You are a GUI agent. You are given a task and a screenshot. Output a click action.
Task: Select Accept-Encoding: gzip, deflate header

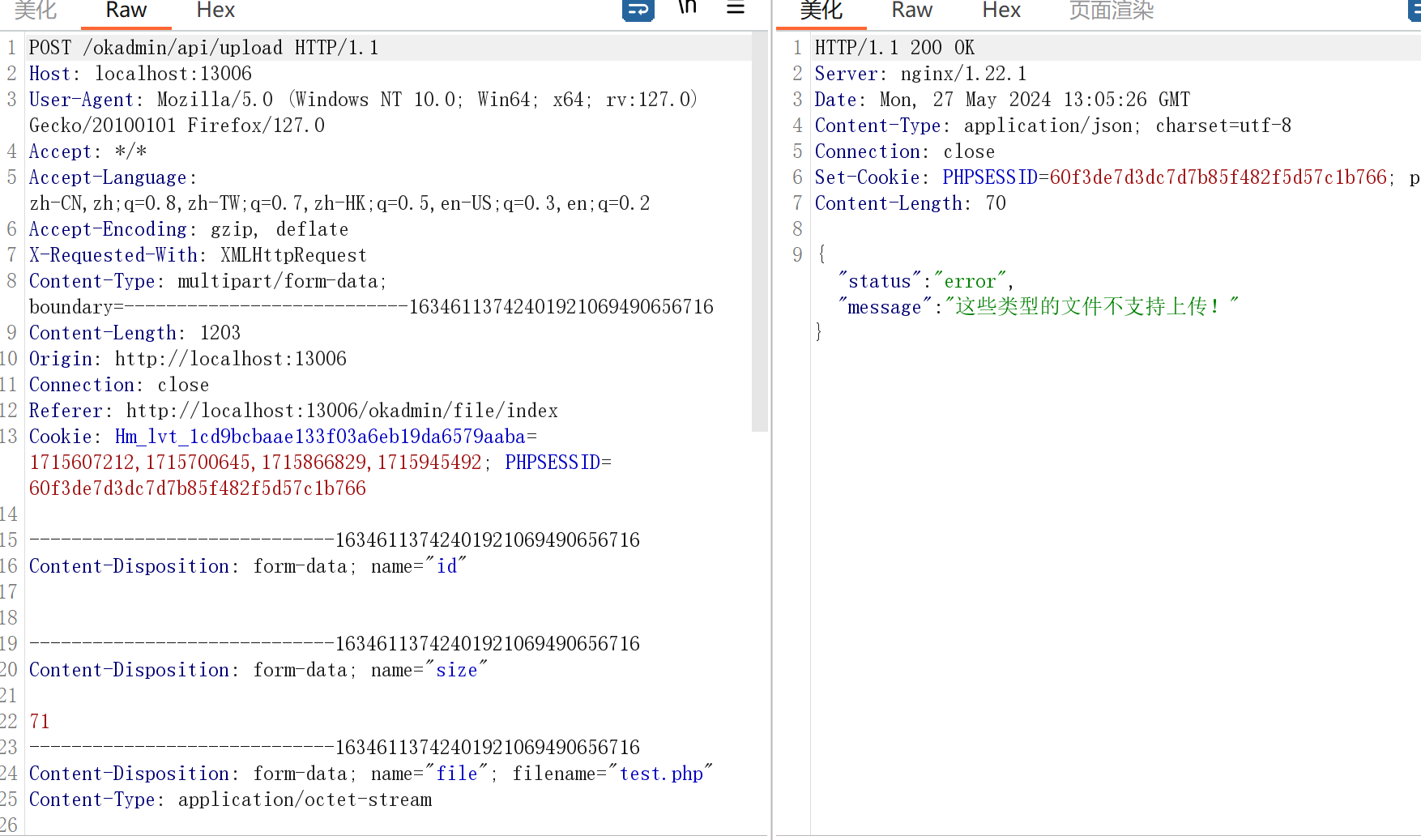pyautogui.click(x=189, y=229)
